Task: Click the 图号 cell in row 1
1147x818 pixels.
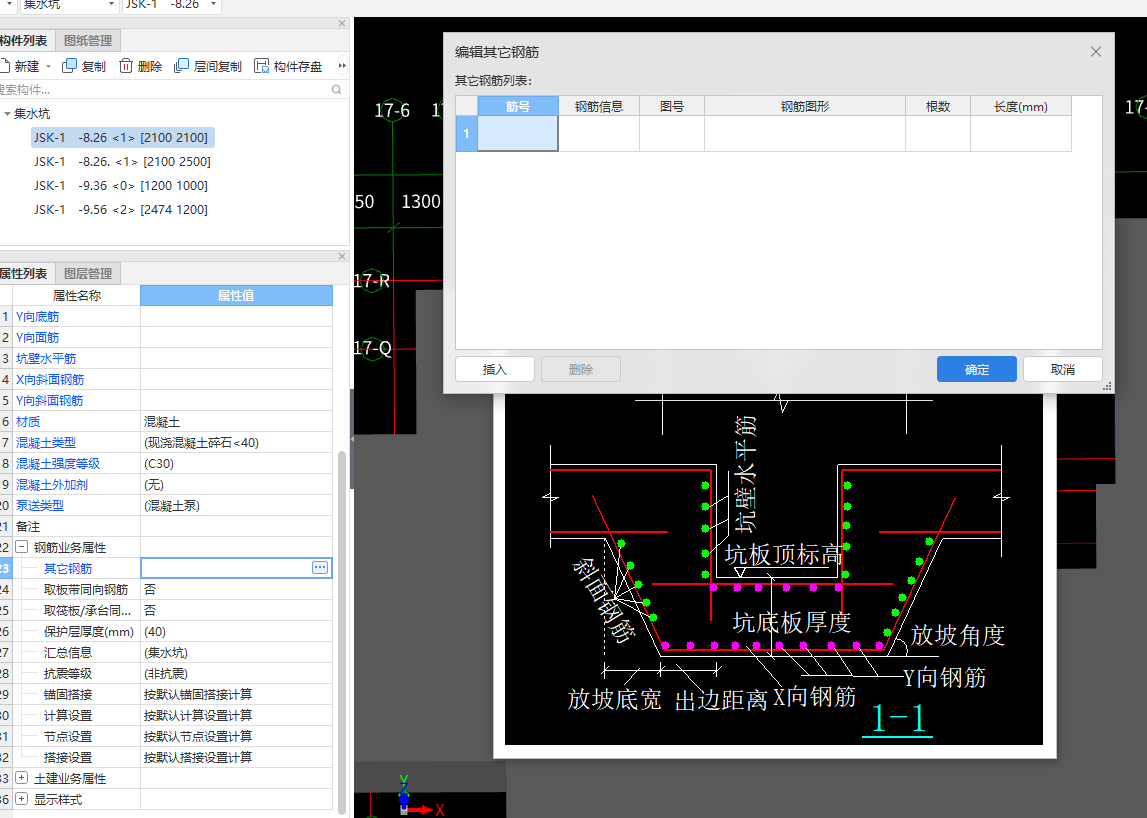Action: 672,134
